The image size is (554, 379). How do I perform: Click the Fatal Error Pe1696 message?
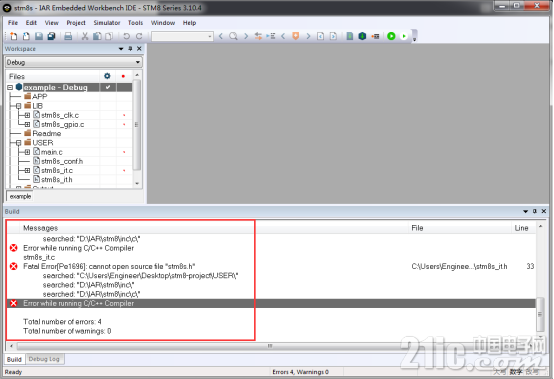click(109, 266)
